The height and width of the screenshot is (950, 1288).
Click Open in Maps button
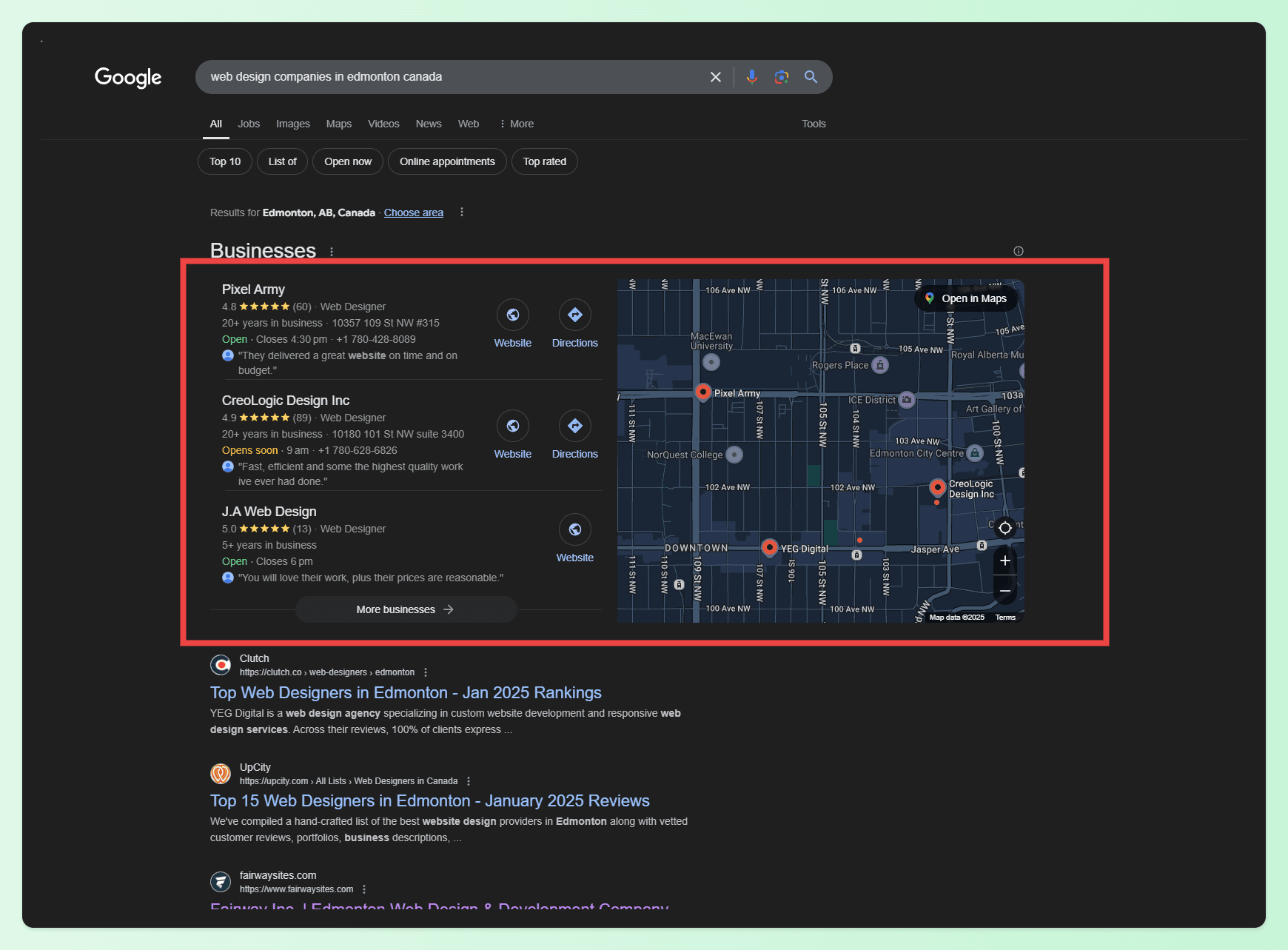point(966,298)
